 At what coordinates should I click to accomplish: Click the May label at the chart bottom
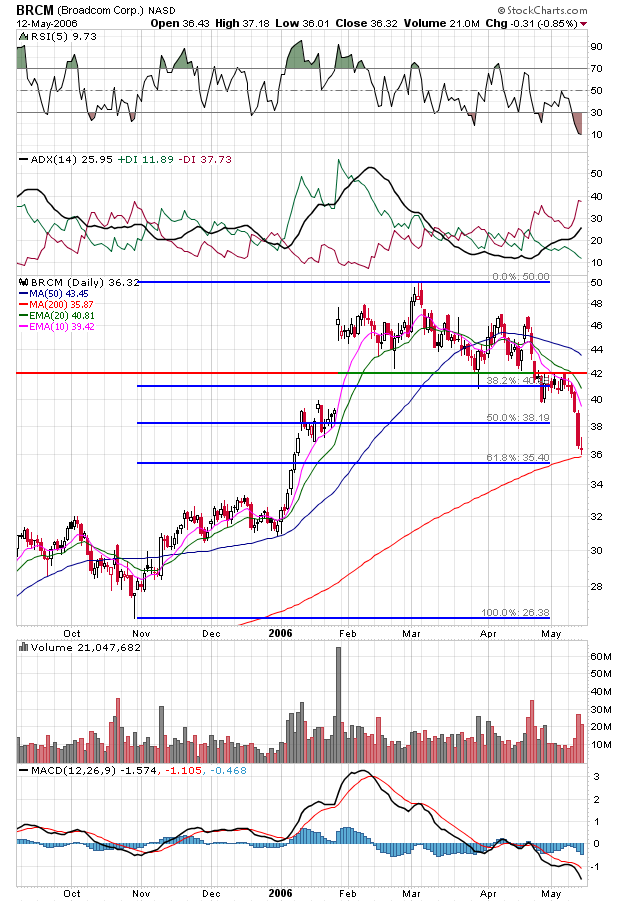click(551, 893)
